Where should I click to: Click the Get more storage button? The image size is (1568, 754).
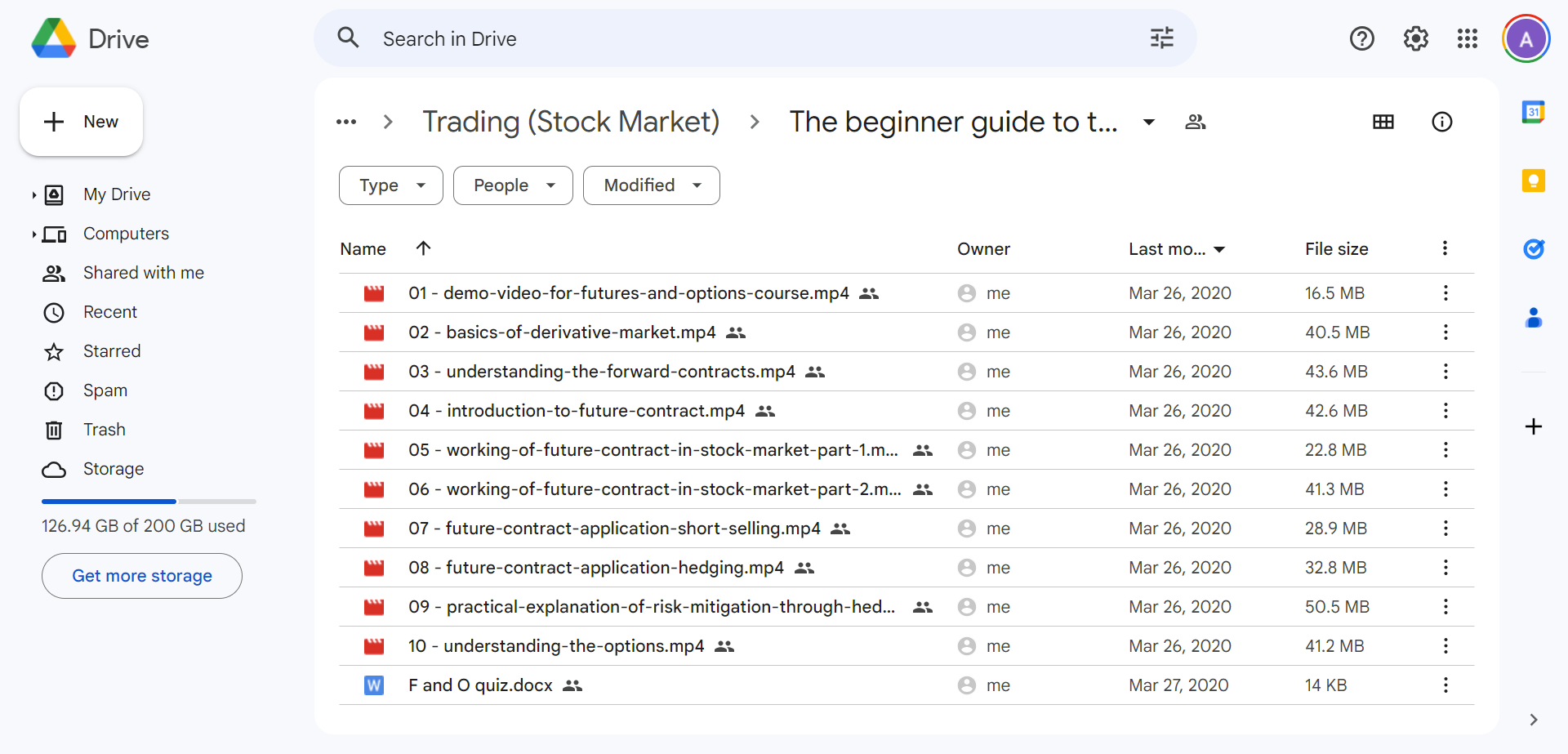tap(142, 576)
